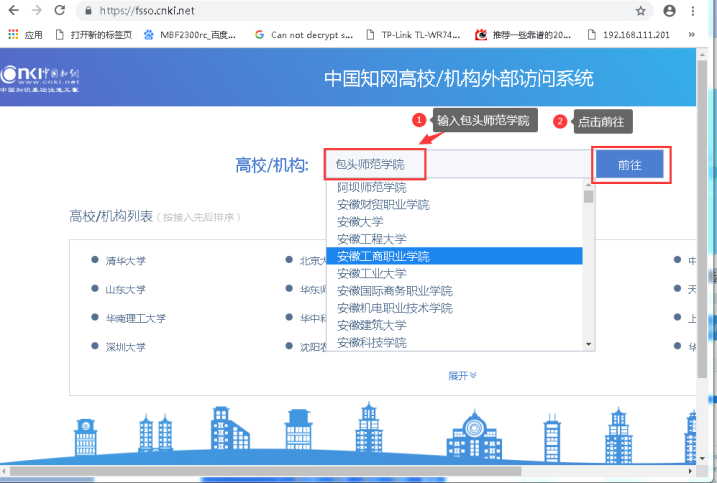Open the user profile account icon

(x=669, y=11)
